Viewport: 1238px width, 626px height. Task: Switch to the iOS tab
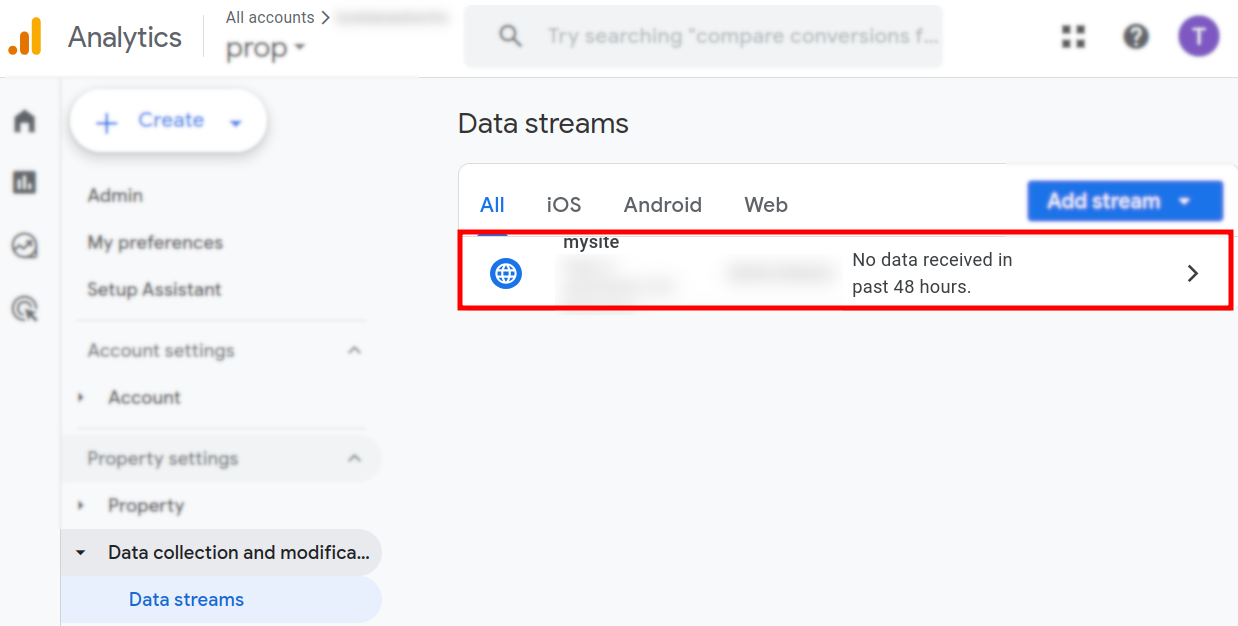(563, 205)
